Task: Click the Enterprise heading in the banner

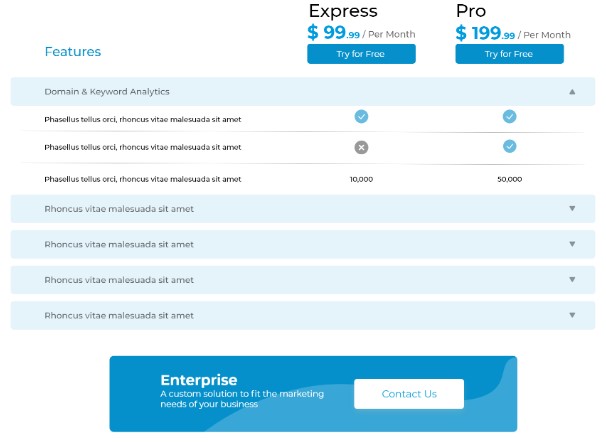Action: pyautogui.click(x=199, y=380)
